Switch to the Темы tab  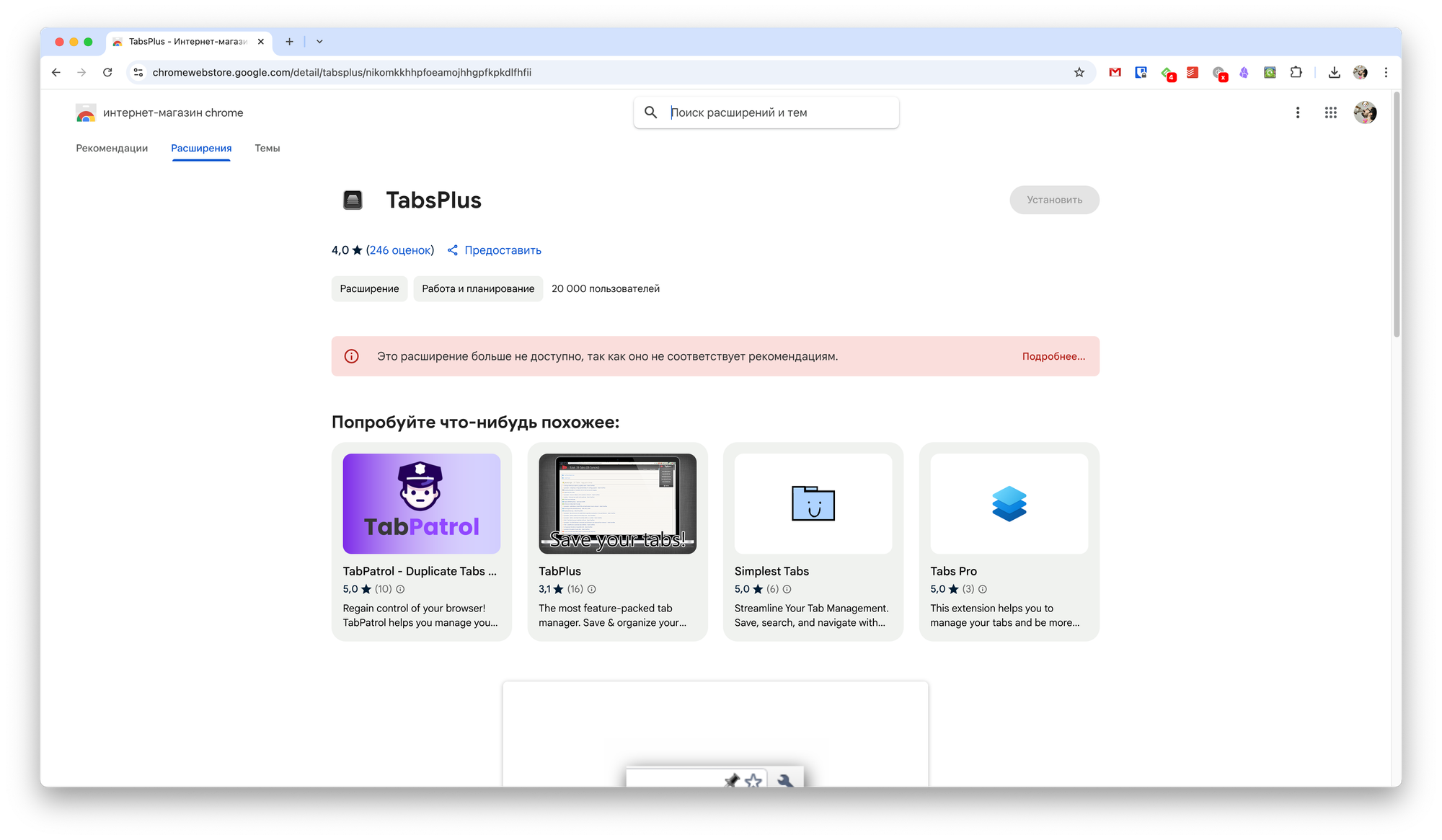267,149
